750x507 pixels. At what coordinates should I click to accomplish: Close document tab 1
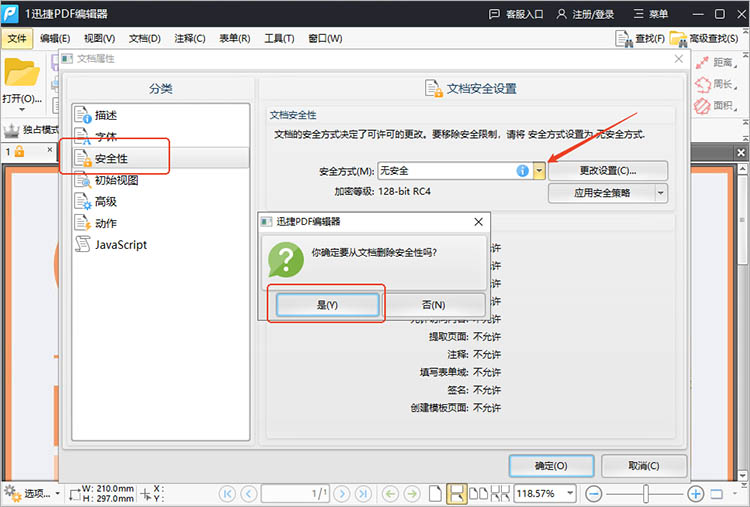[x=50, y=150]
